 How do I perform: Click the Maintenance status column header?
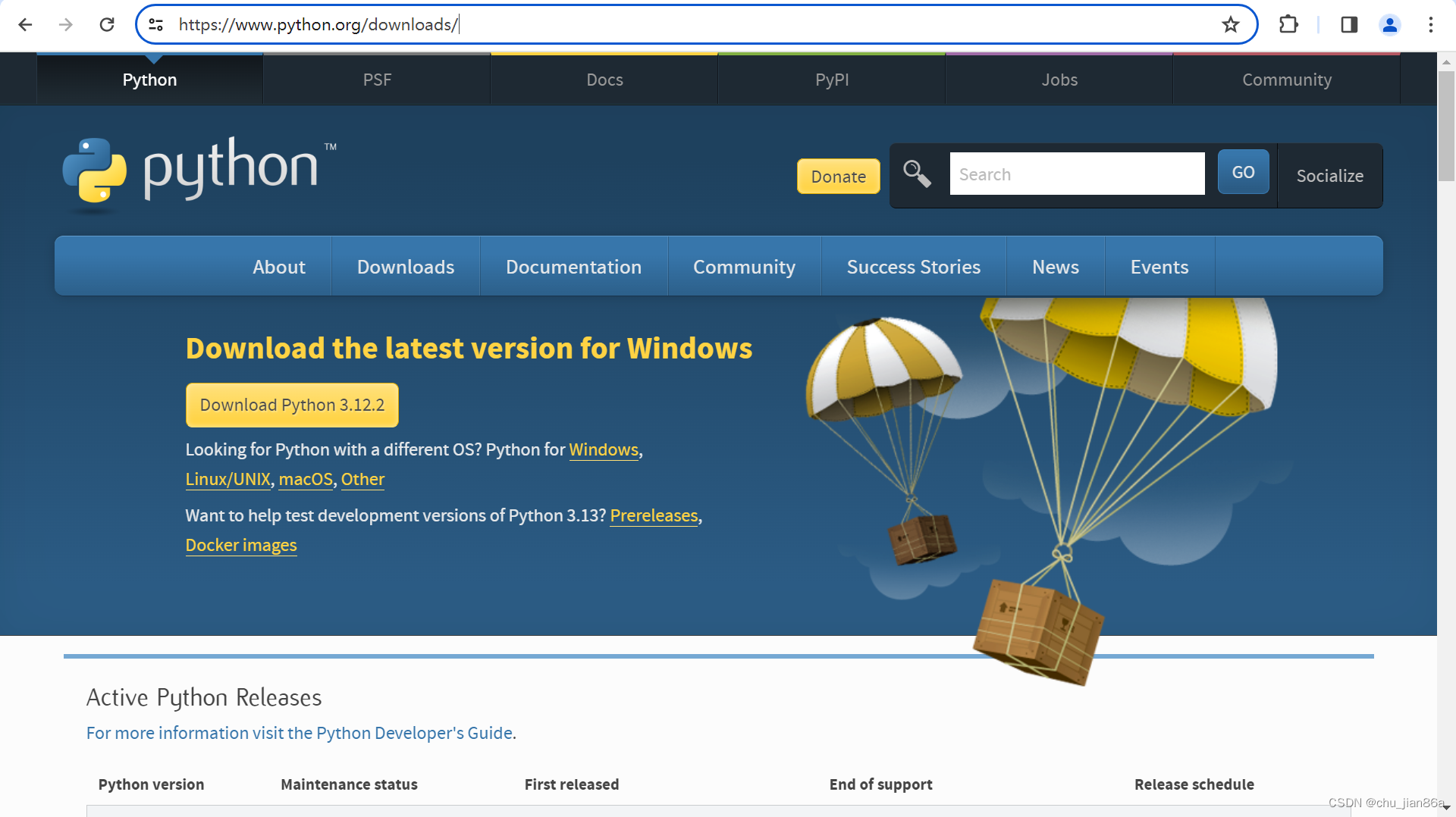coord(349,784)
